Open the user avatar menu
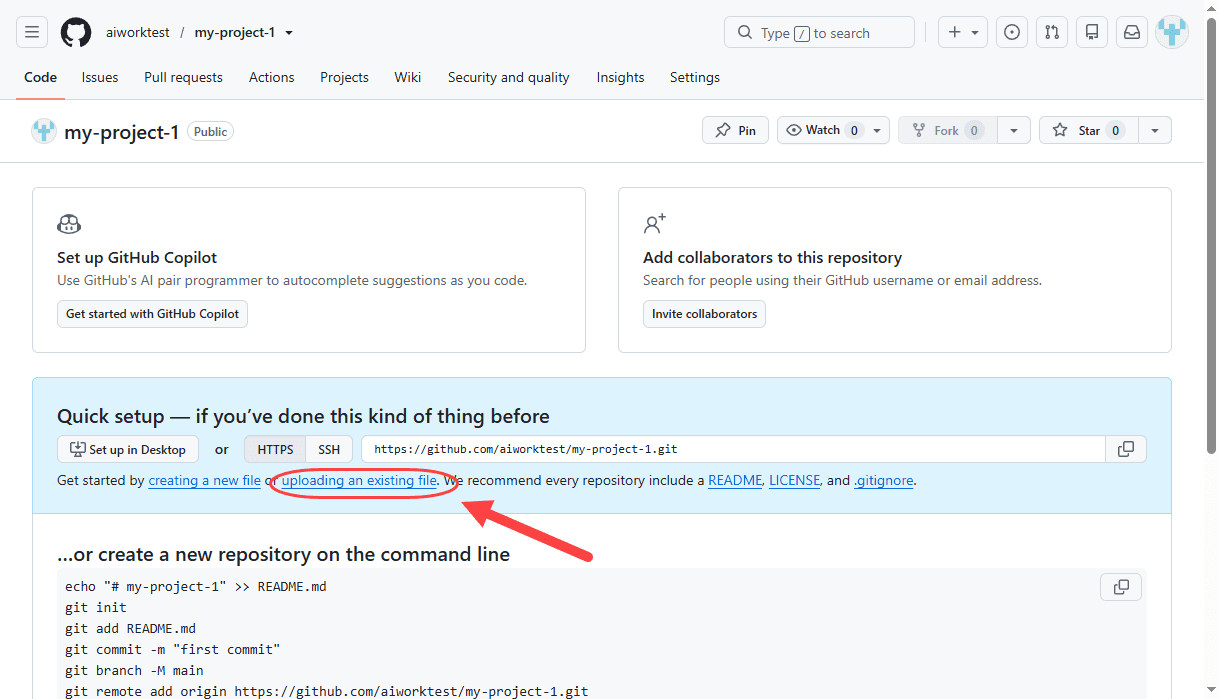The image size is (1219, 699). 1172,32
